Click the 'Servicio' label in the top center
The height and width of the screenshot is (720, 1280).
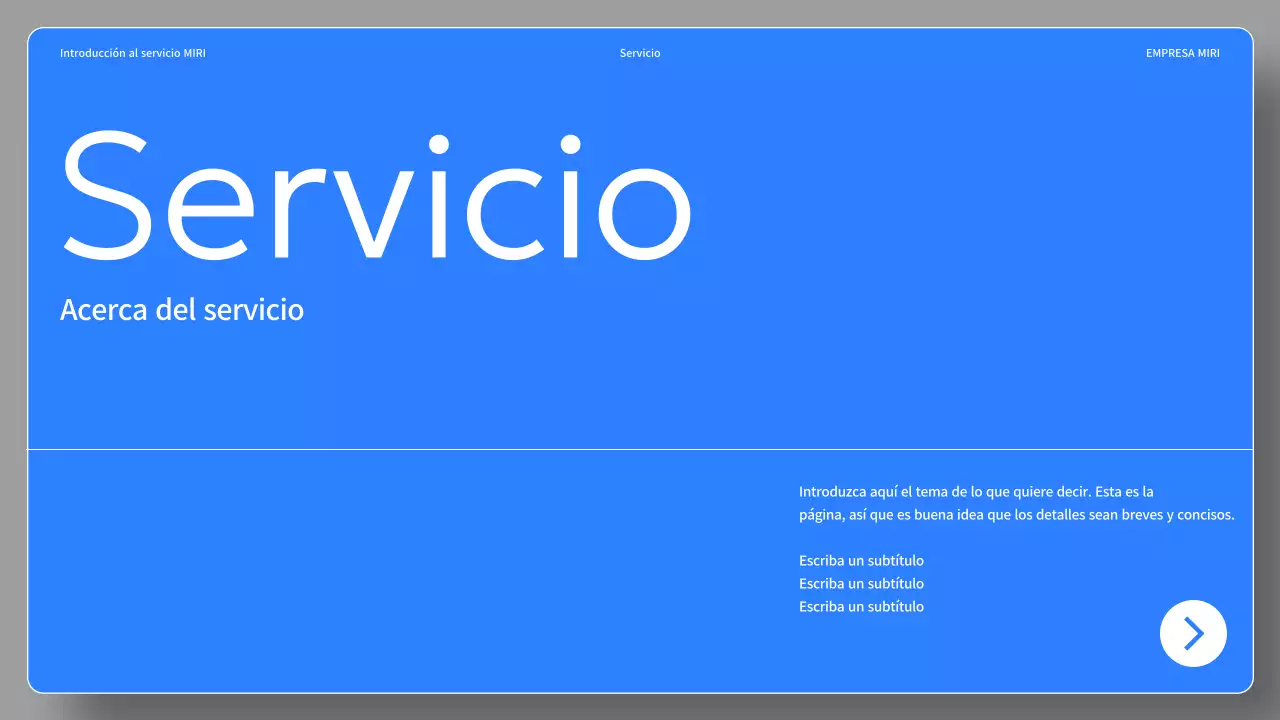click(x=640, y=53)
